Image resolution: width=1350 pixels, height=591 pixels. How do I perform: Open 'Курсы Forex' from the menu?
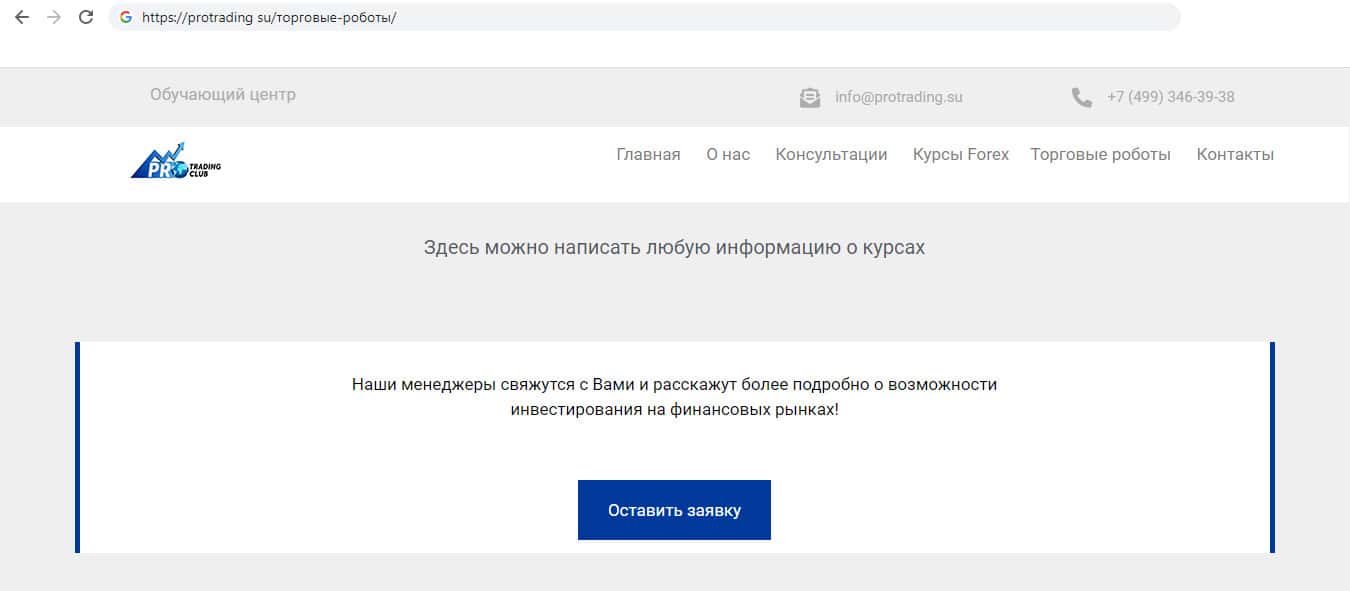[960, 154]
